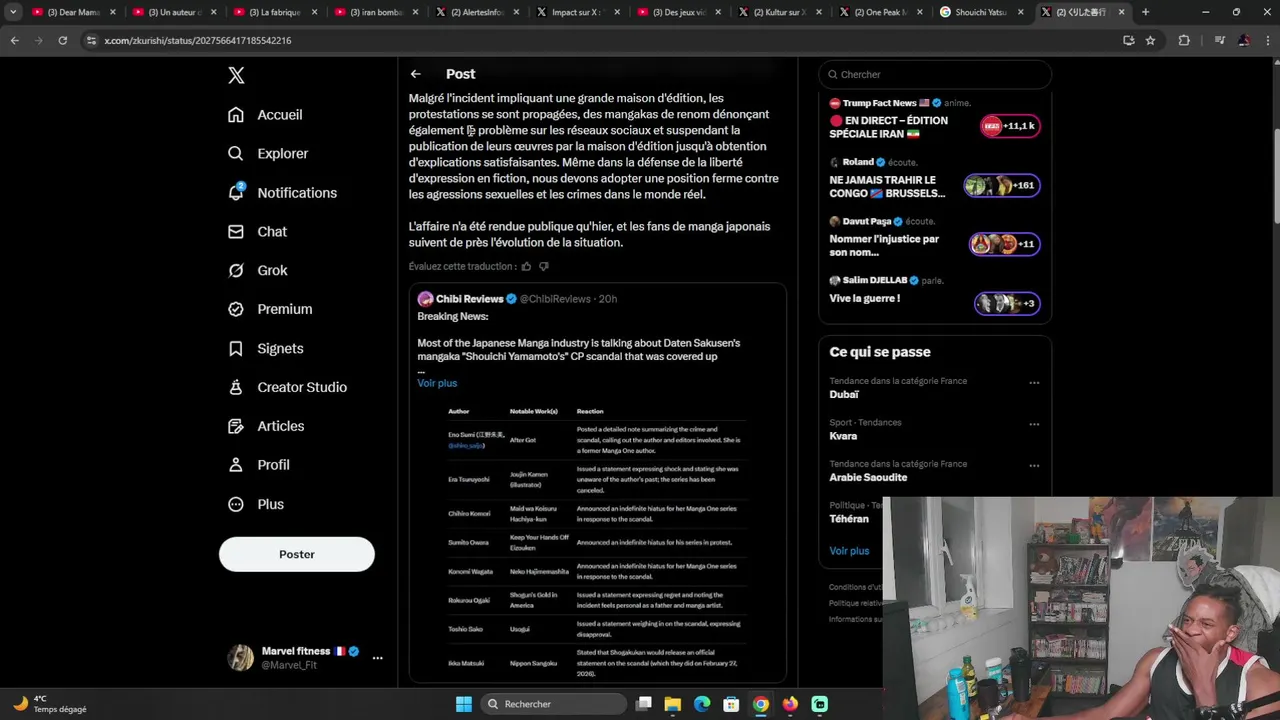
Task: Click the Chercher search field
Action: [x=935, y=74]
